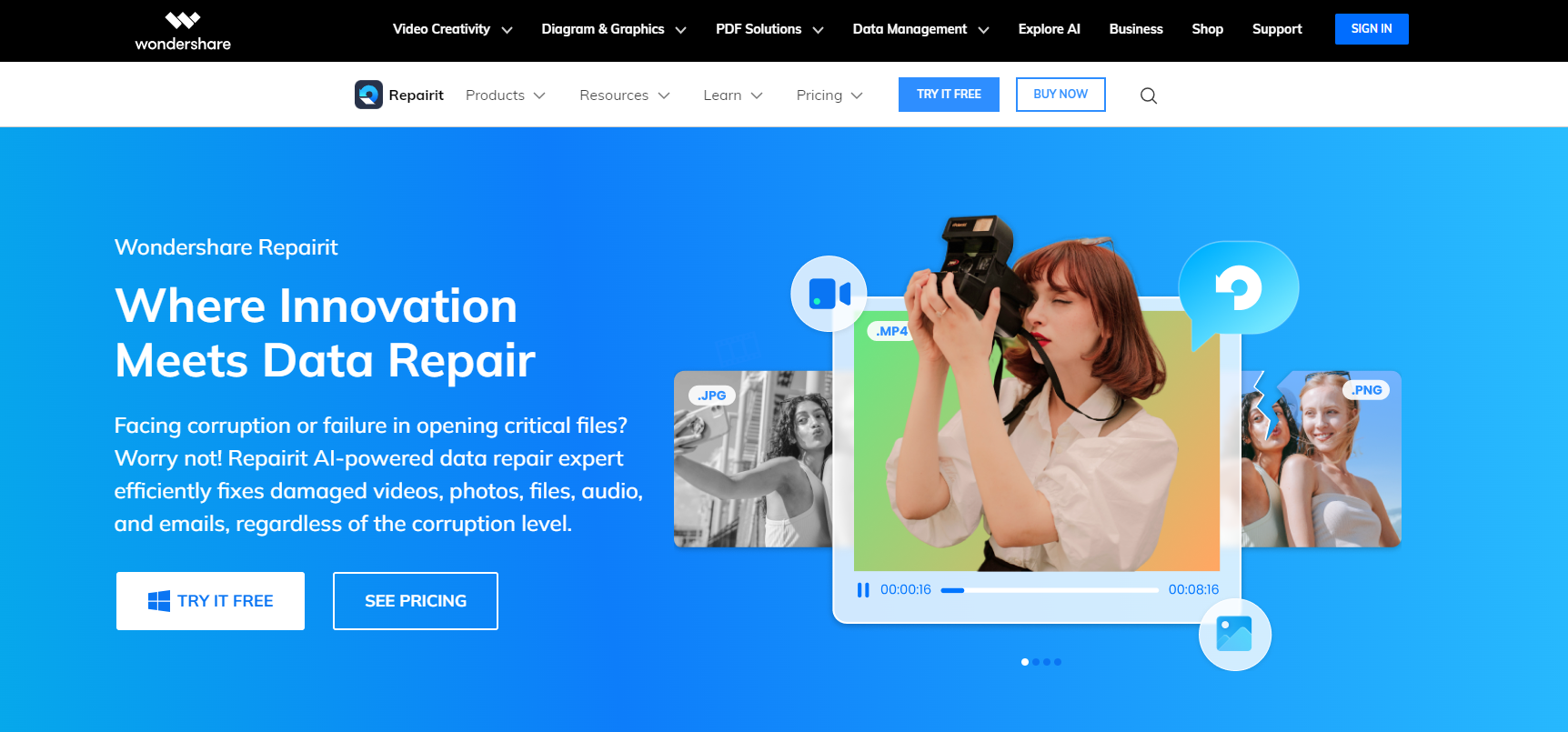Open the search magnifier icon

click(1149, 95)
